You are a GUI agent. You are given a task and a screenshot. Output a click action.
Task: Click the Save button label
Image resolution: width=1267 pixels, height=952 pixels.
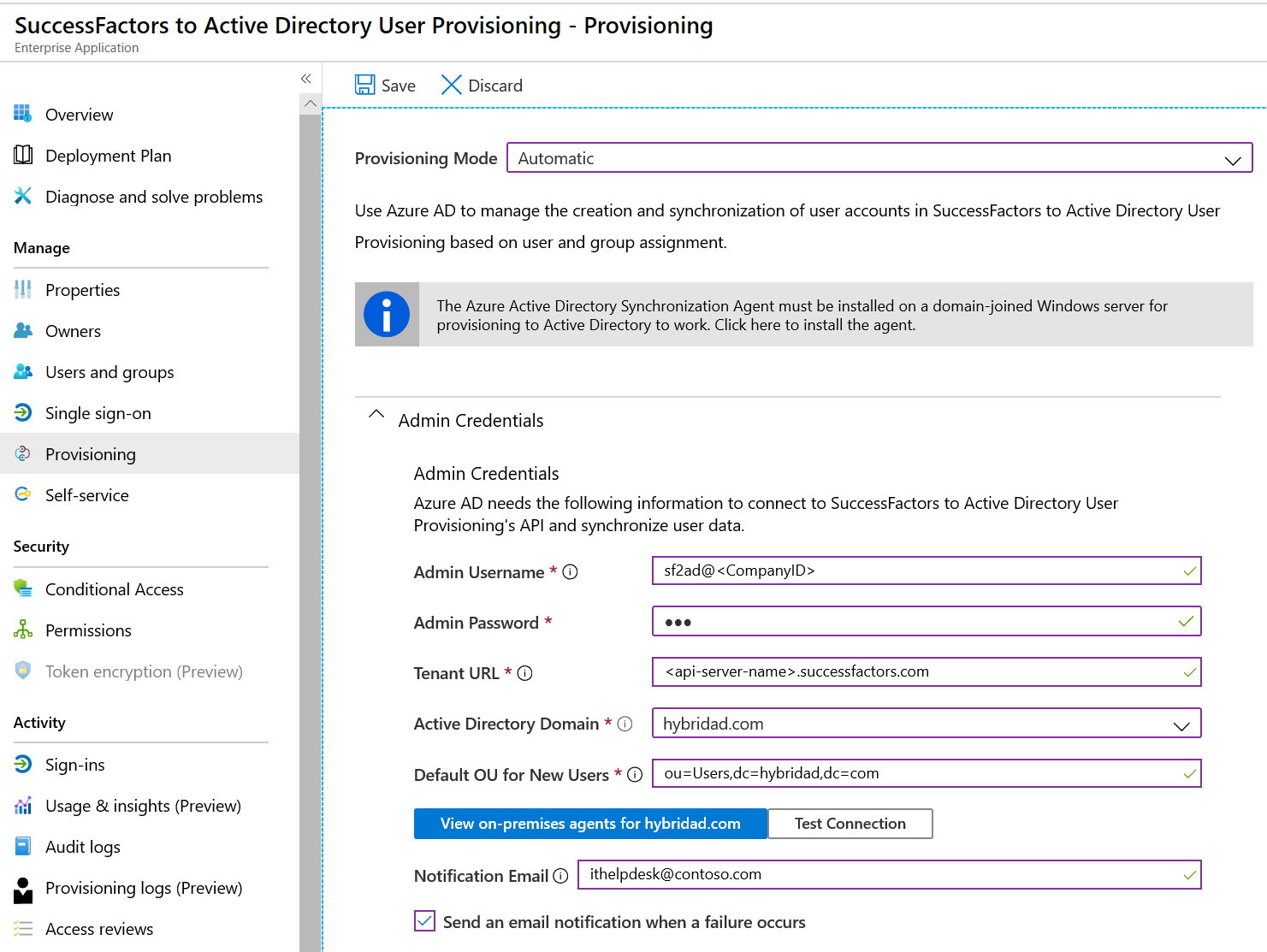[399, 86]
